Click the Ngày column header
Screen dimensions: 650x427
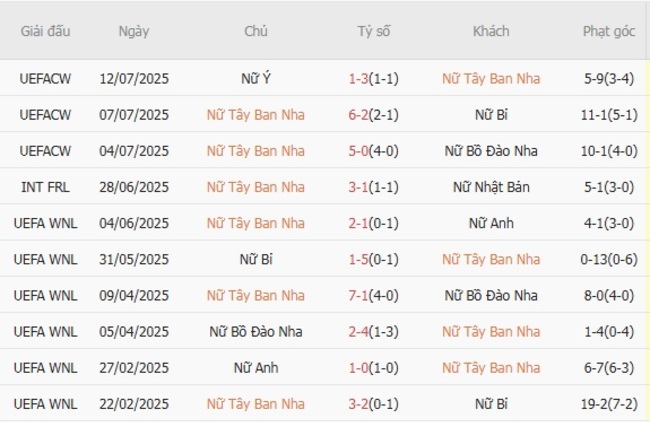(x=133, y=31)
